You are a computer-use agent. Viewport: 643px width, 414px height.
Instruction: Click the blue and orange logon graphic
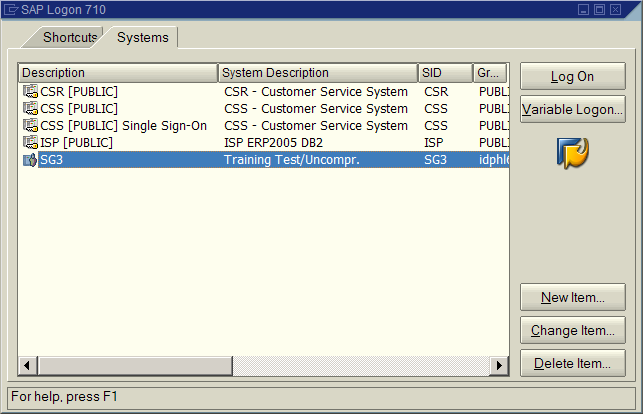572,153
